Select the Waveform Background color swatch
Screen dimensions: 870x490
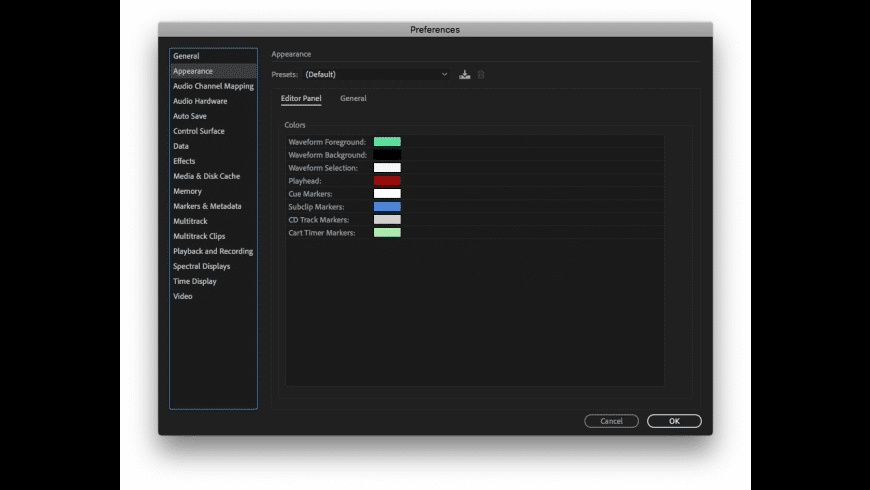(x=387, y=155)
